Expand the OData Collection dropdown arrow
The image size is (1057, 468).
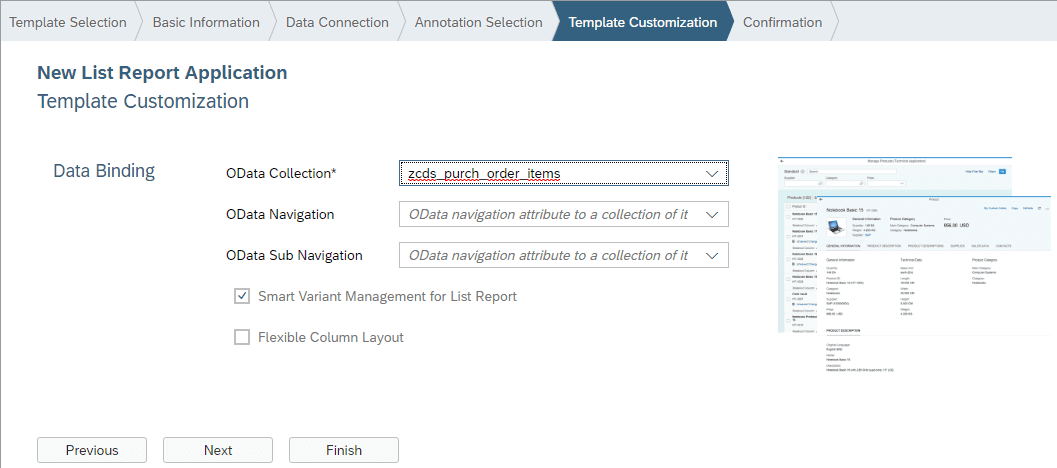[x=712, y=174]
